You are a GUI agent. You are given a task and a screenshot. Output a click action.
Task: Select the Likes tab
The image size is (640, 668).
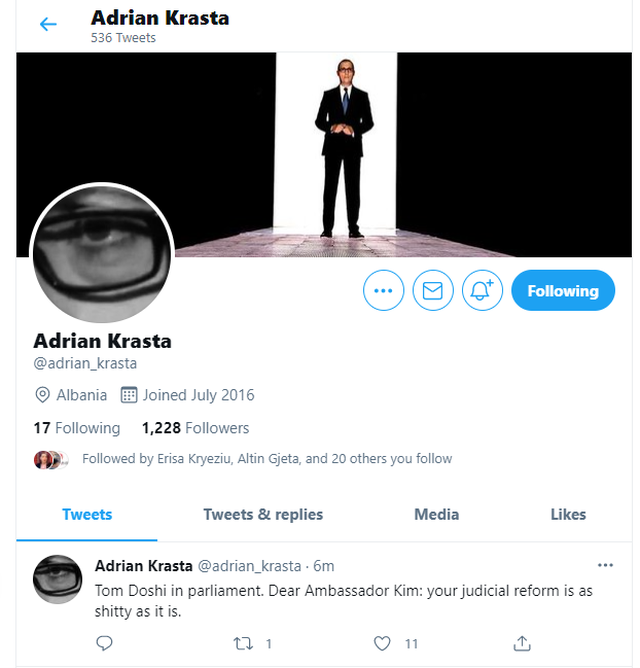pos(568,515)
